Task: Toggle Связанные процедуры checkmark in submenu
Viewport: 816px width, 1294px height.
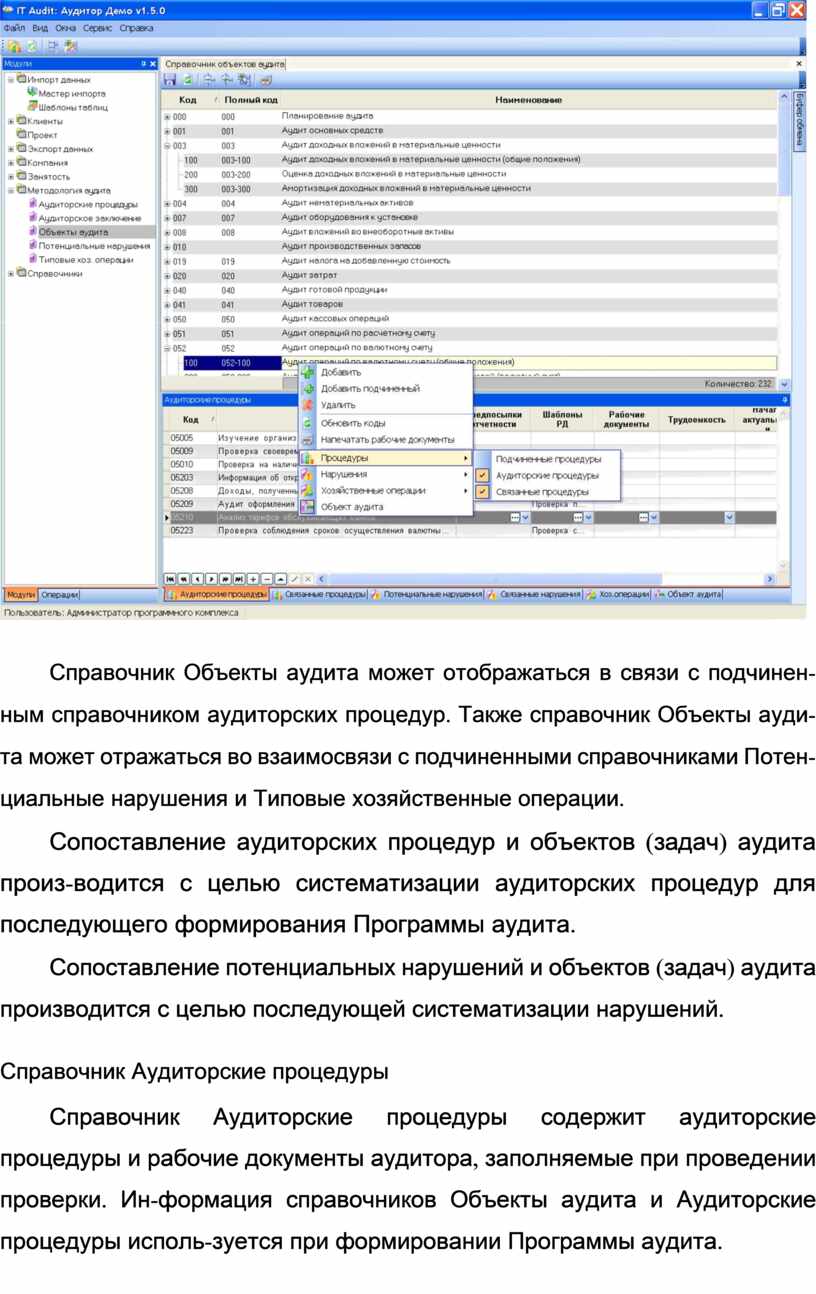Action: (x=482, y=492)
